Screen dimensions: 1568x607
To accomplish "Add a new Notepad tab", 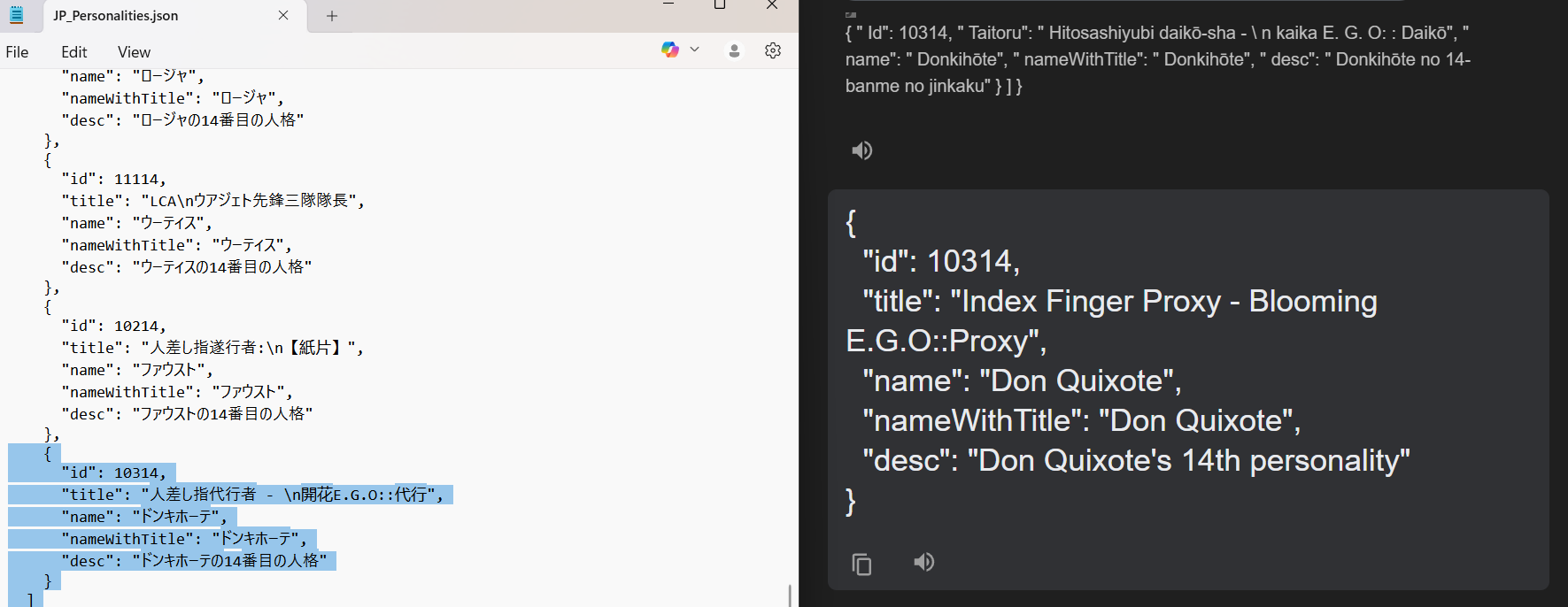I will (x=332, y=15).
